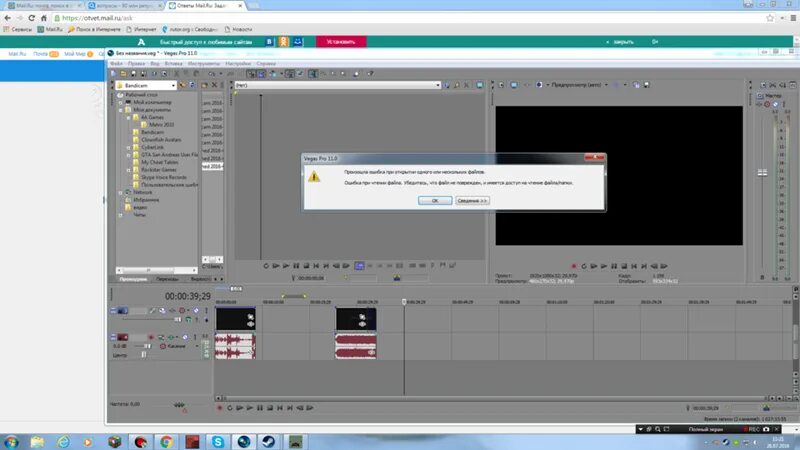Click the preview window Record button
Image resolution: width=800 pixels, height=450 pixels.
point(574,266)
